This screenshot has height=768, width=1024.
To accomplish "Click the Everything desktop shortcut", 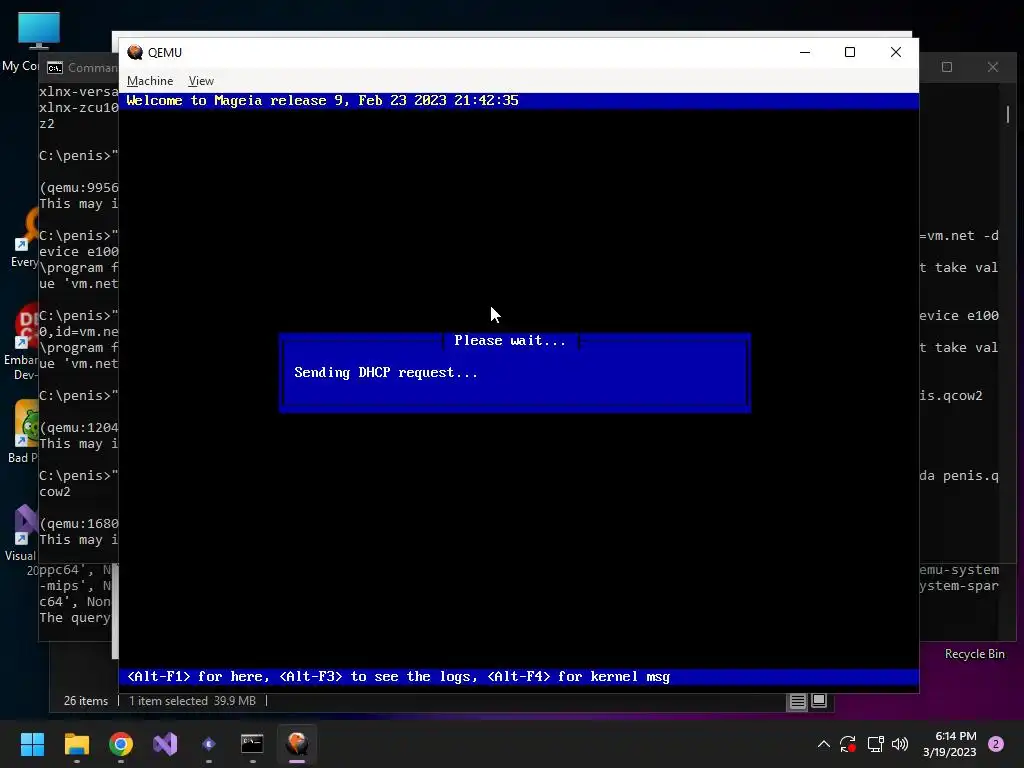I will click(x=24, y=238).
